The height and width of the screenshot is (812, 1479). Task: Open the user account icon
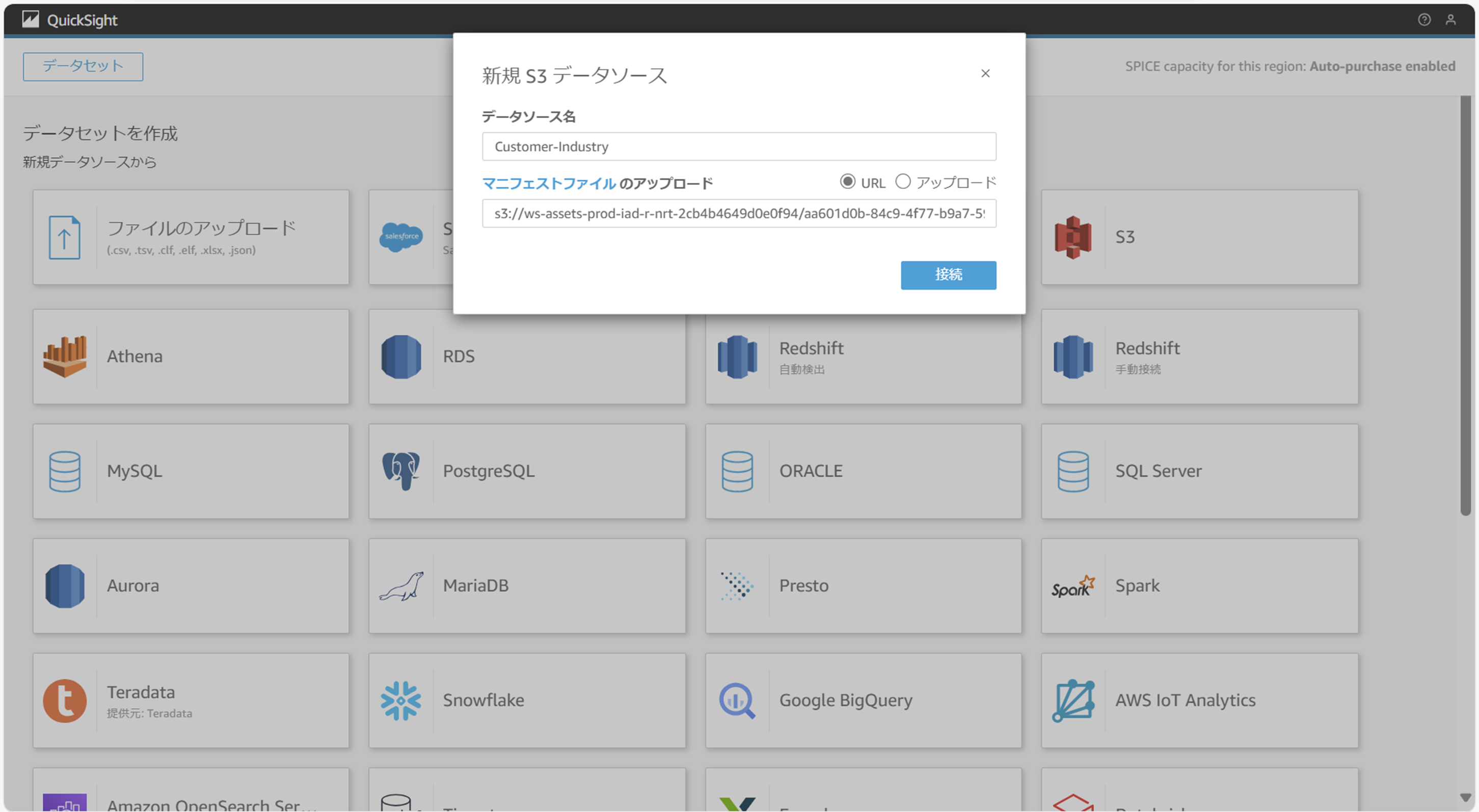tap(1450, 19)
